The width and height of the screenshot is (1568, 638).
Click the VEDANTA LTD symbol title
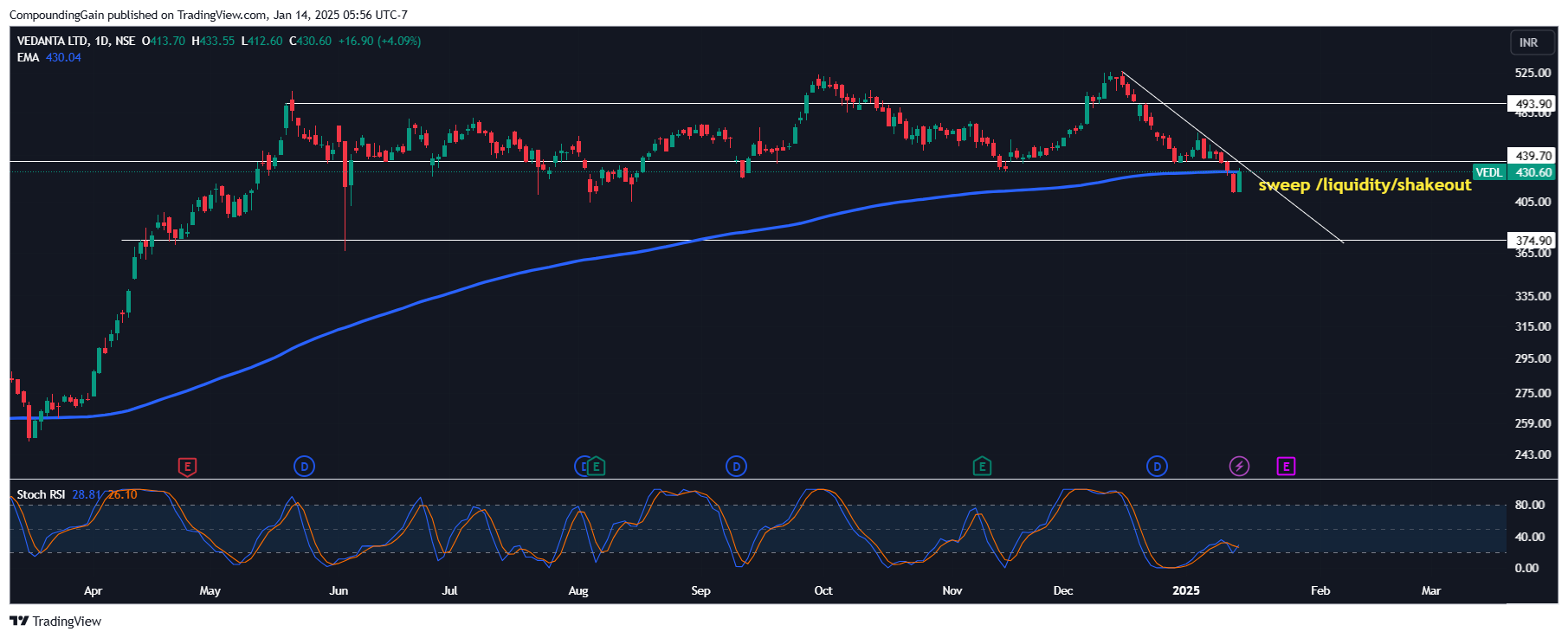(53, 41)
